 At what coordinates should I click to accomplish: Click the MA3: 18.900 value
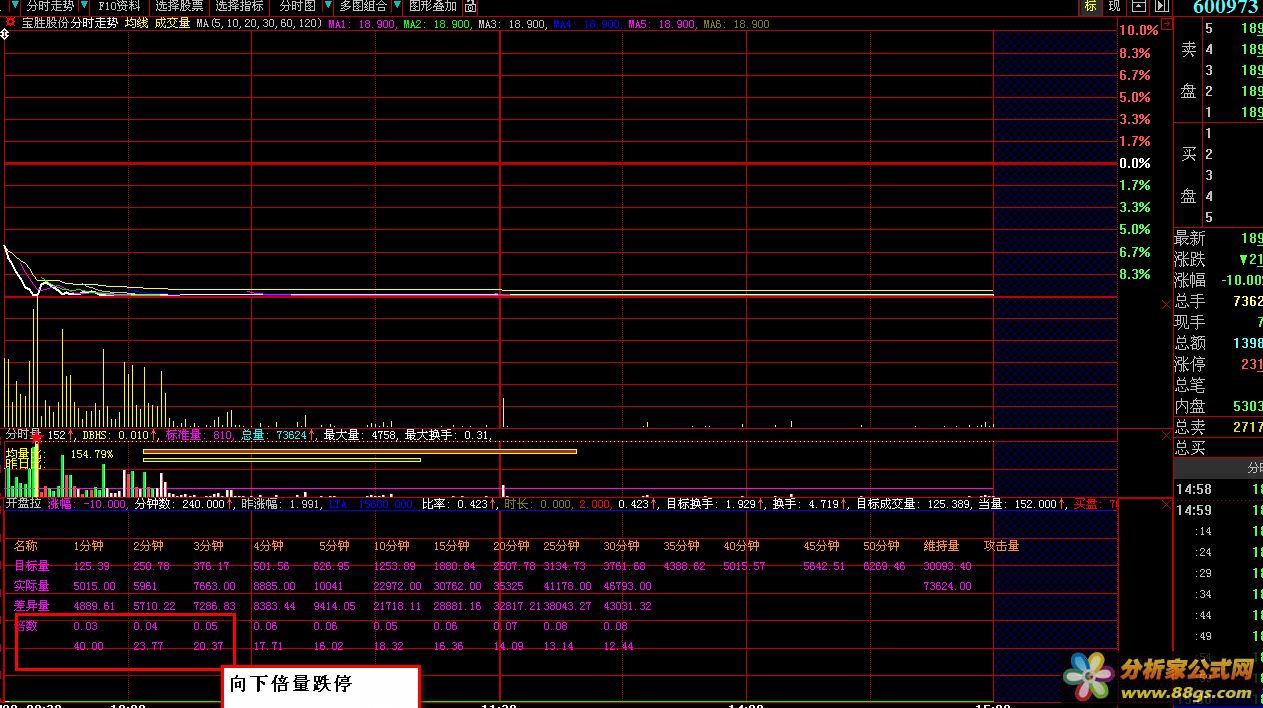click(x=511, y=23)
